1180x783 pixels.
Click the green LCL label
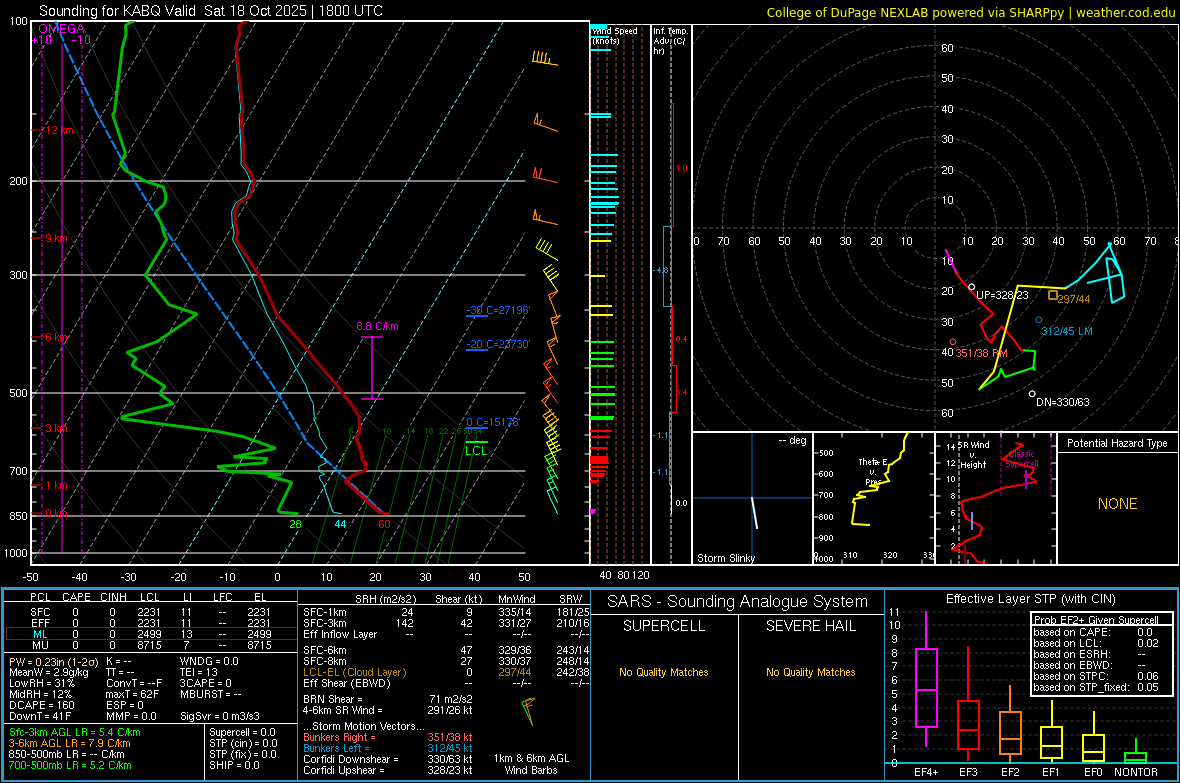(476, 451)
